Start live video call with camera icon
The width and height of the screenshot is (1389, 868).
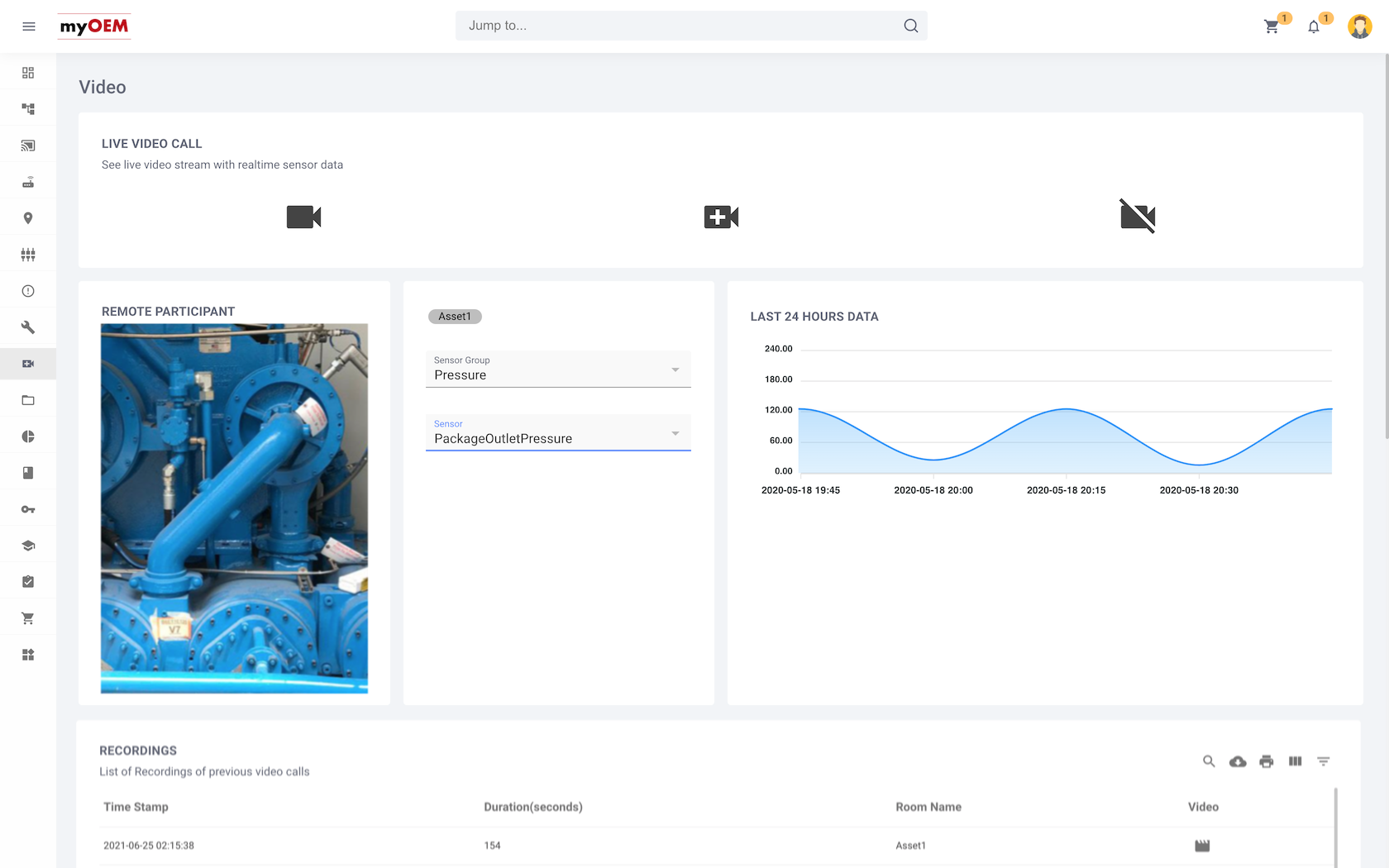point(303,217)
